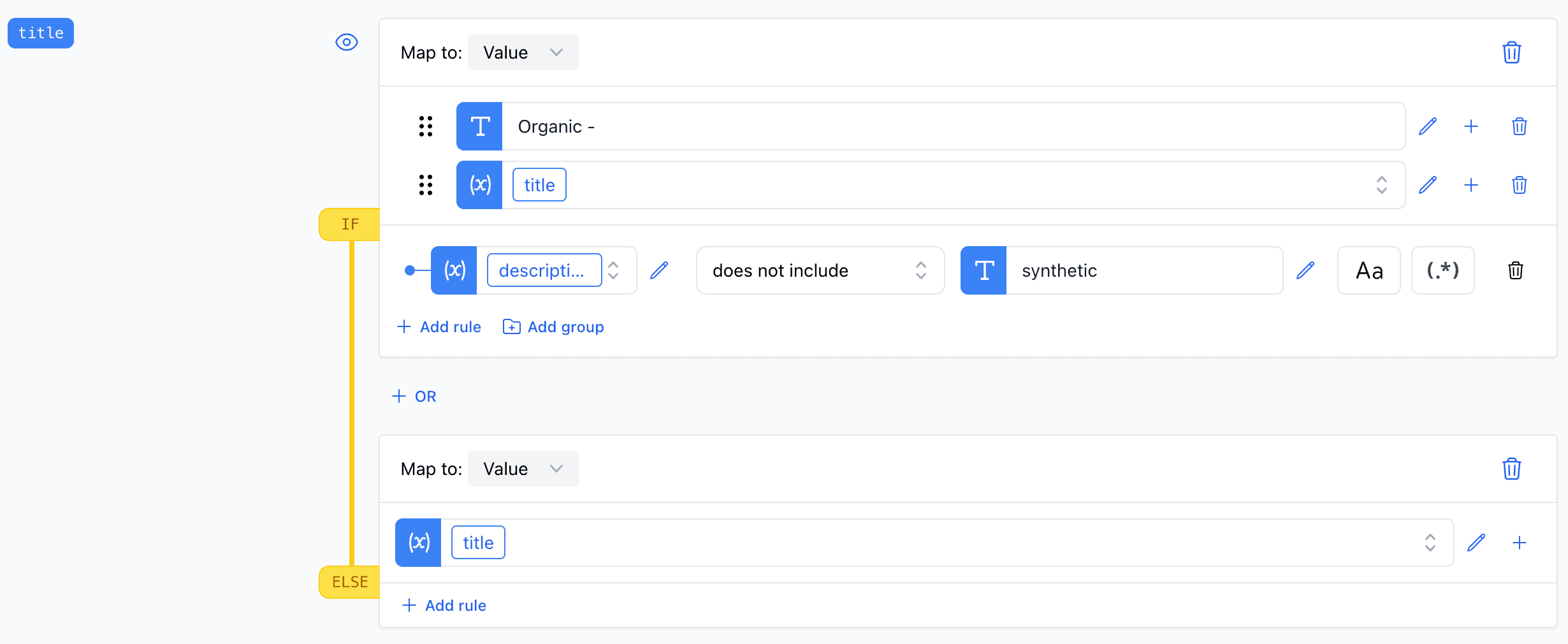
Task: Delete the "synthetic" condition rule
Action: point(1515,270)
